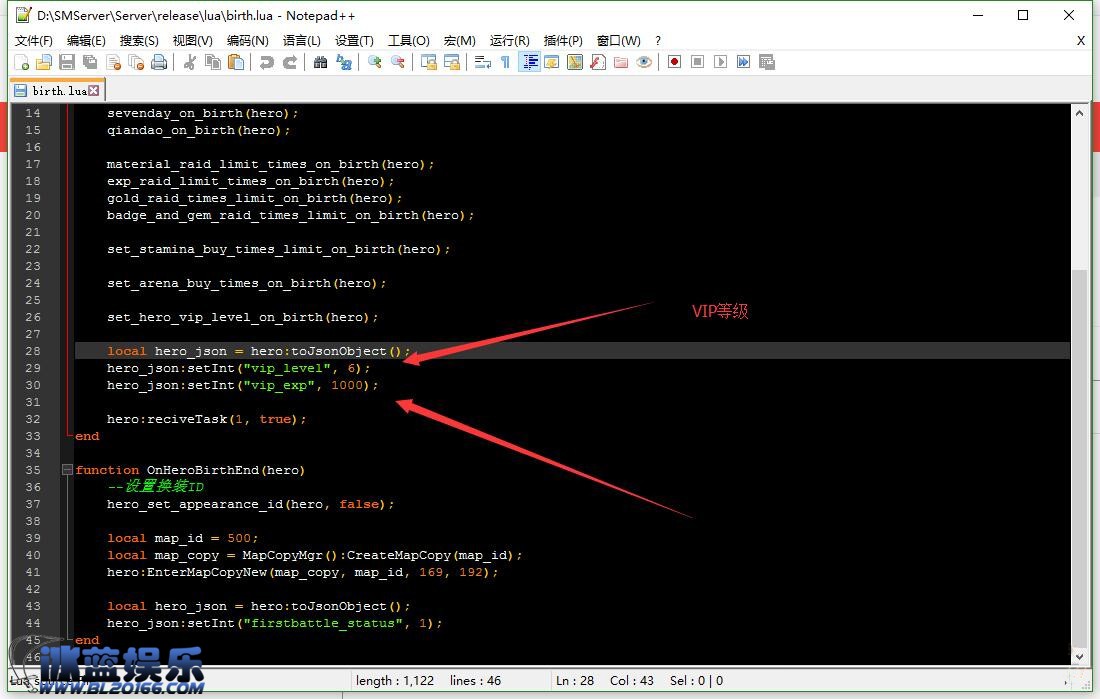The width and height of the screenshot is (1100, 699).
Task: Open the 文件(F) menu
Action: pos(34,41)
